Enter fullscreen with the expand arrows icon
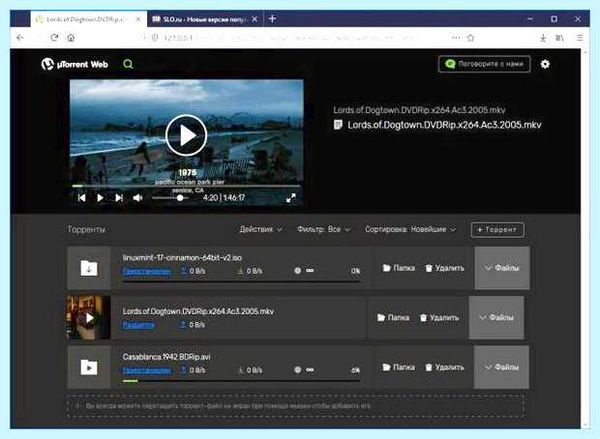 pyautogui.click(x=291, y=198)
